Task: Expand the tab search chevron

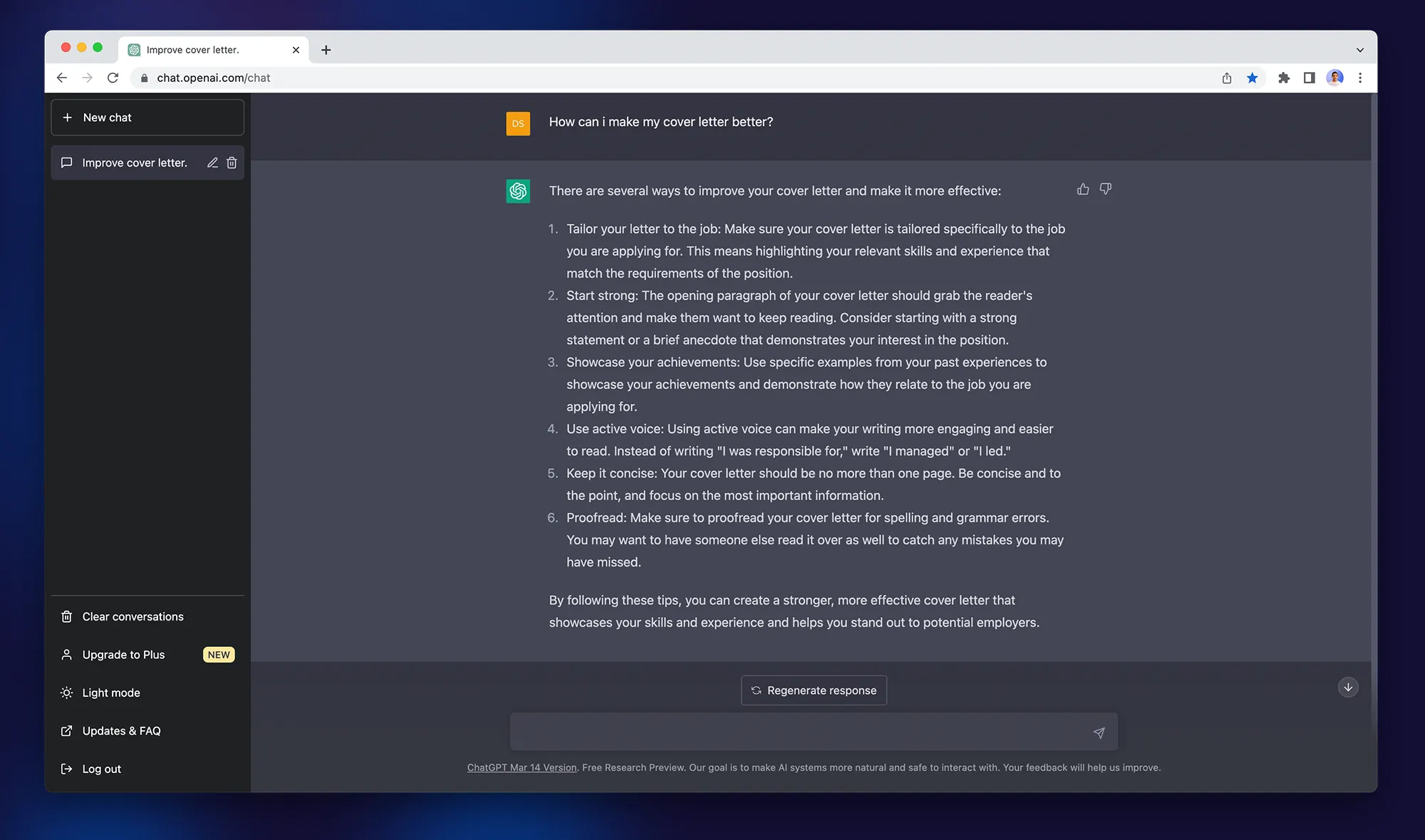Action: click(x=1359, y=50)
